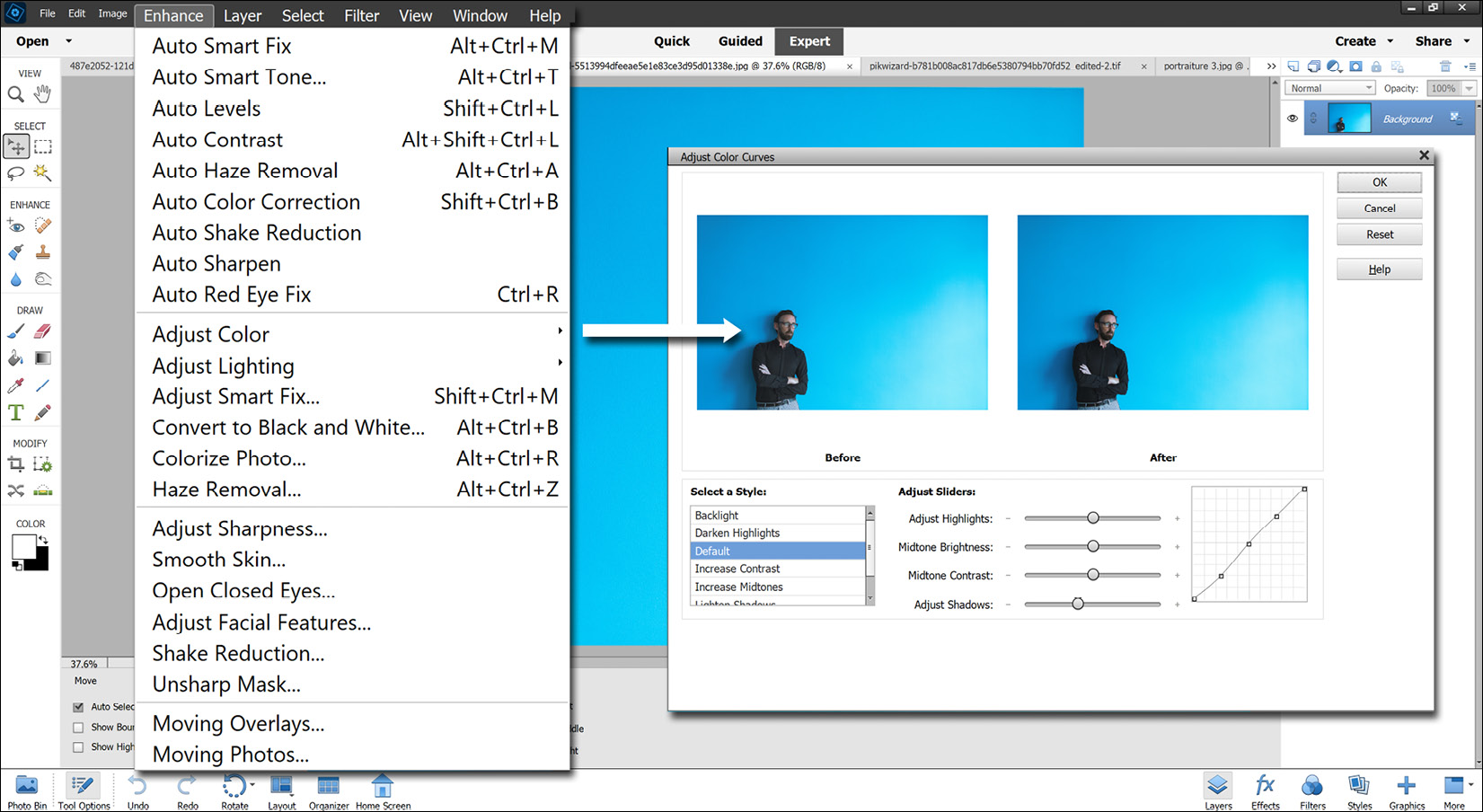Image resolution: width=1483 pixels, height=812 pixels.
Task: Open the Organizer from the taskbar
Action: pyautogui.click(x=328, y=790)
